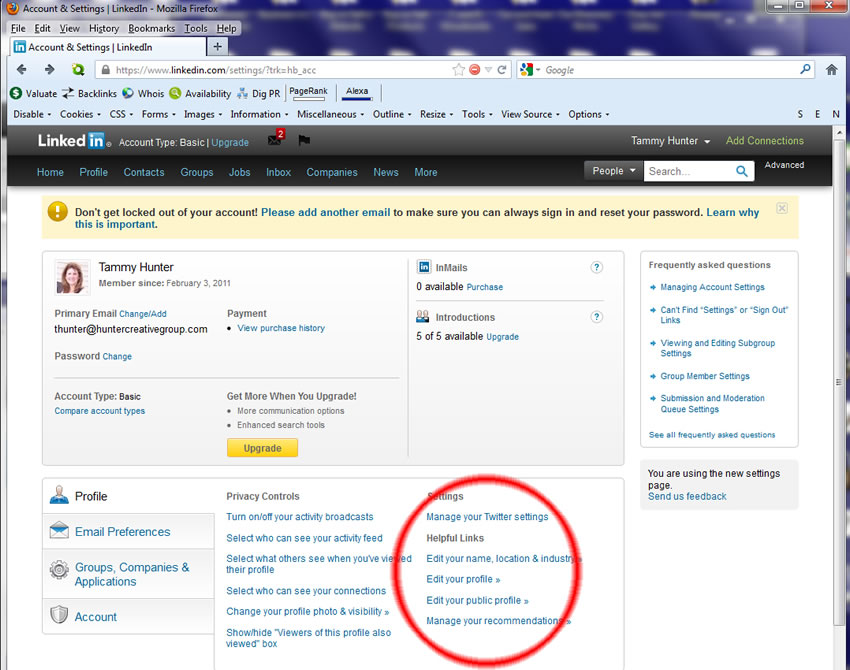
Task: Click the Firefox home icon
Action: click(833, 72)
